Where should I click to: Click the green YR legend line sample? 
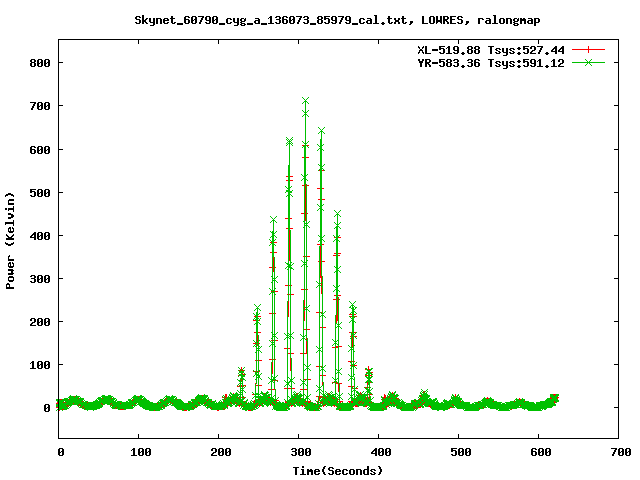tap(588, 62)
